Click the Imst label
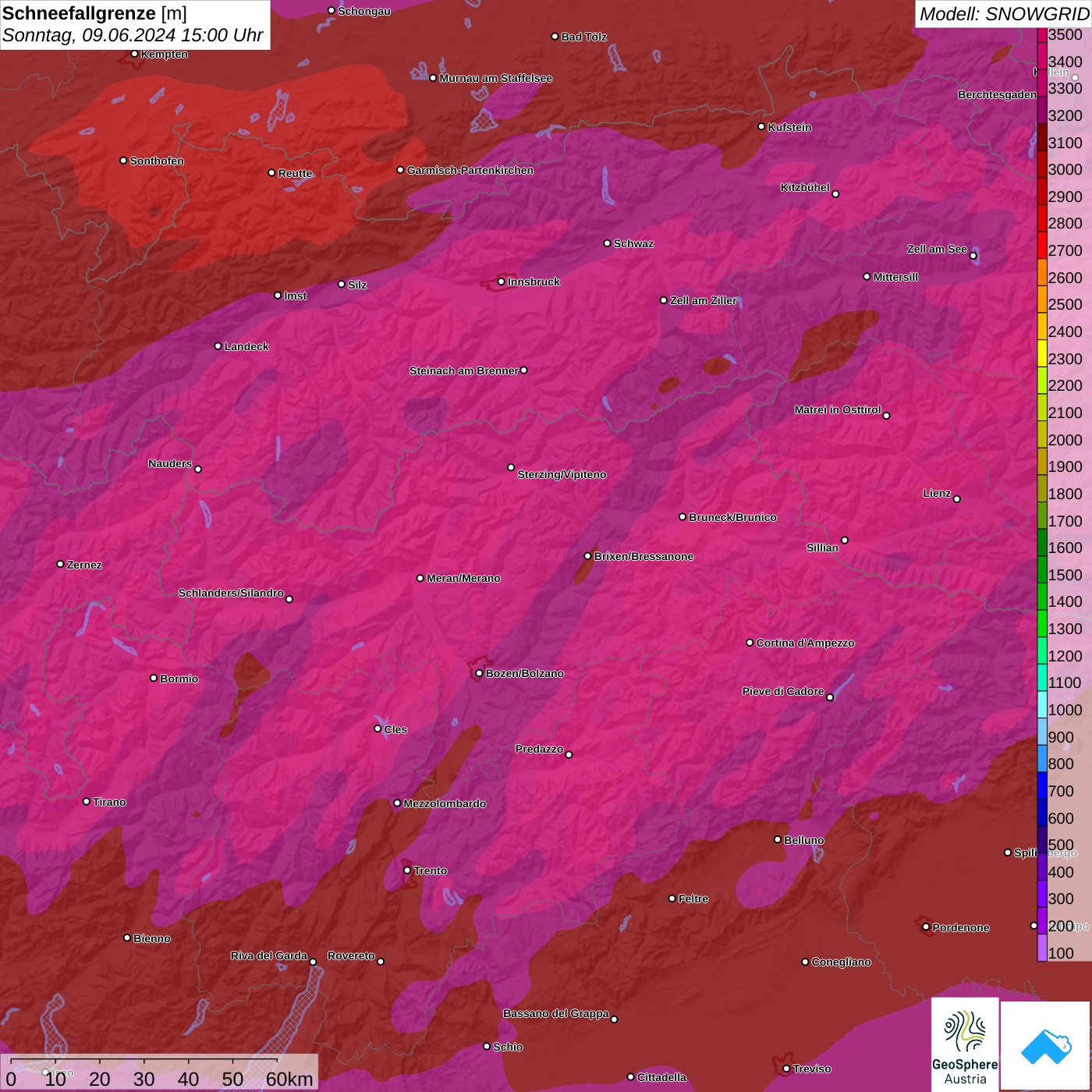 click(295, 296)
